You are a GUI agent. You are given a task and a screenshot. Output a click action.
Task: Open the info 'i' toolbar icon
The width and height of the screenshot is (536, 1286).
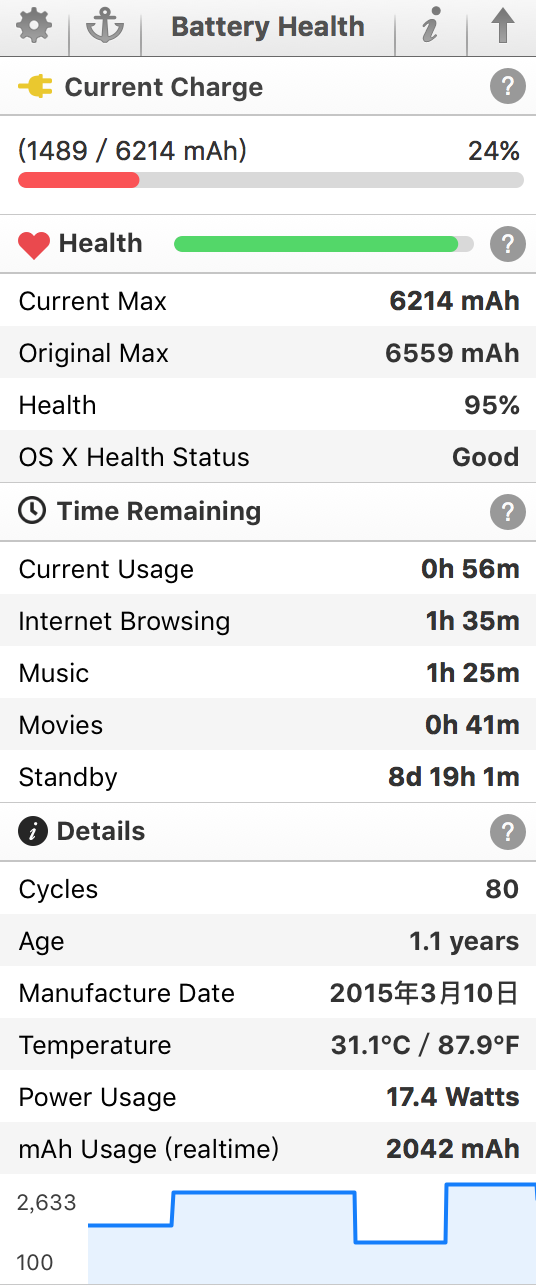click(430, 28)
